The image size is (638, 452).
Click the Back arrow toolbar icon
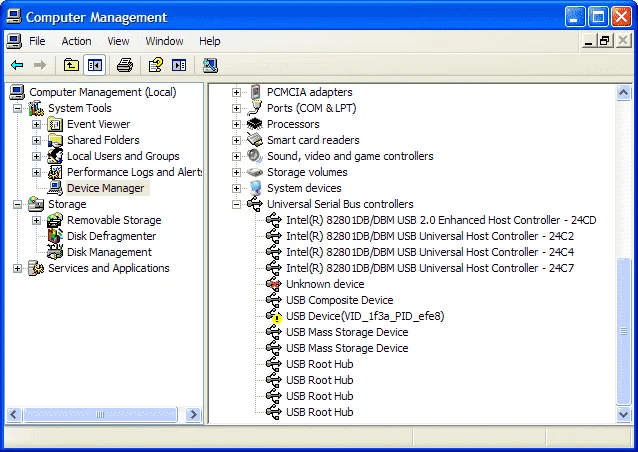coord(17,65)
